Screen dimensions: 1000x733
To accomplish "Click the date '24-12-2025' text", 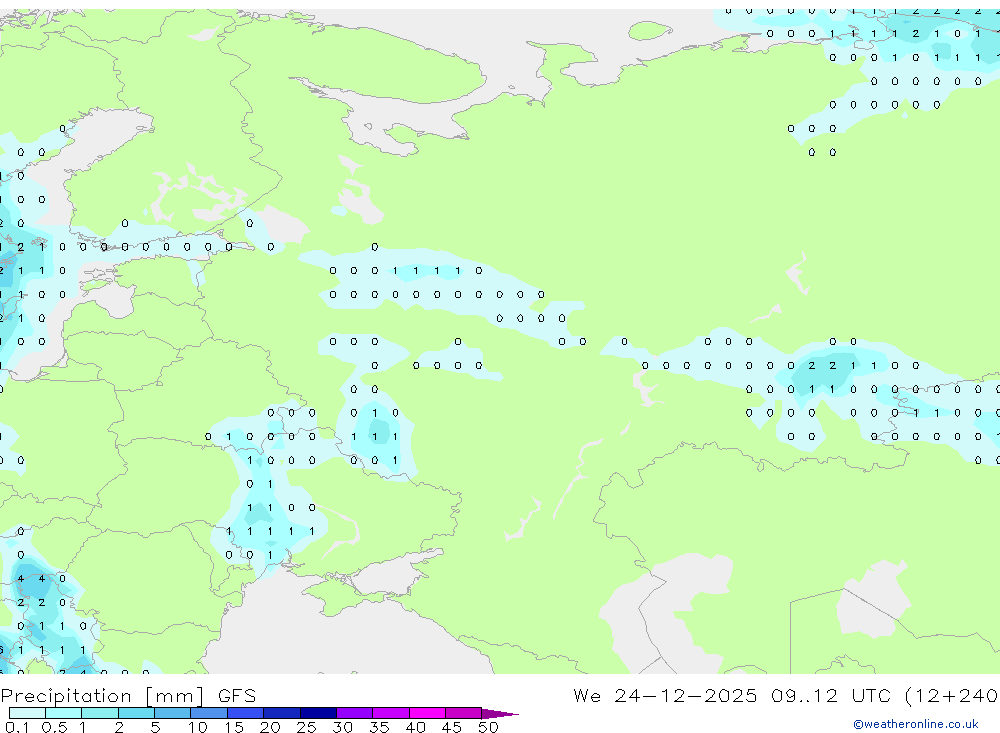I will point(685,695).
